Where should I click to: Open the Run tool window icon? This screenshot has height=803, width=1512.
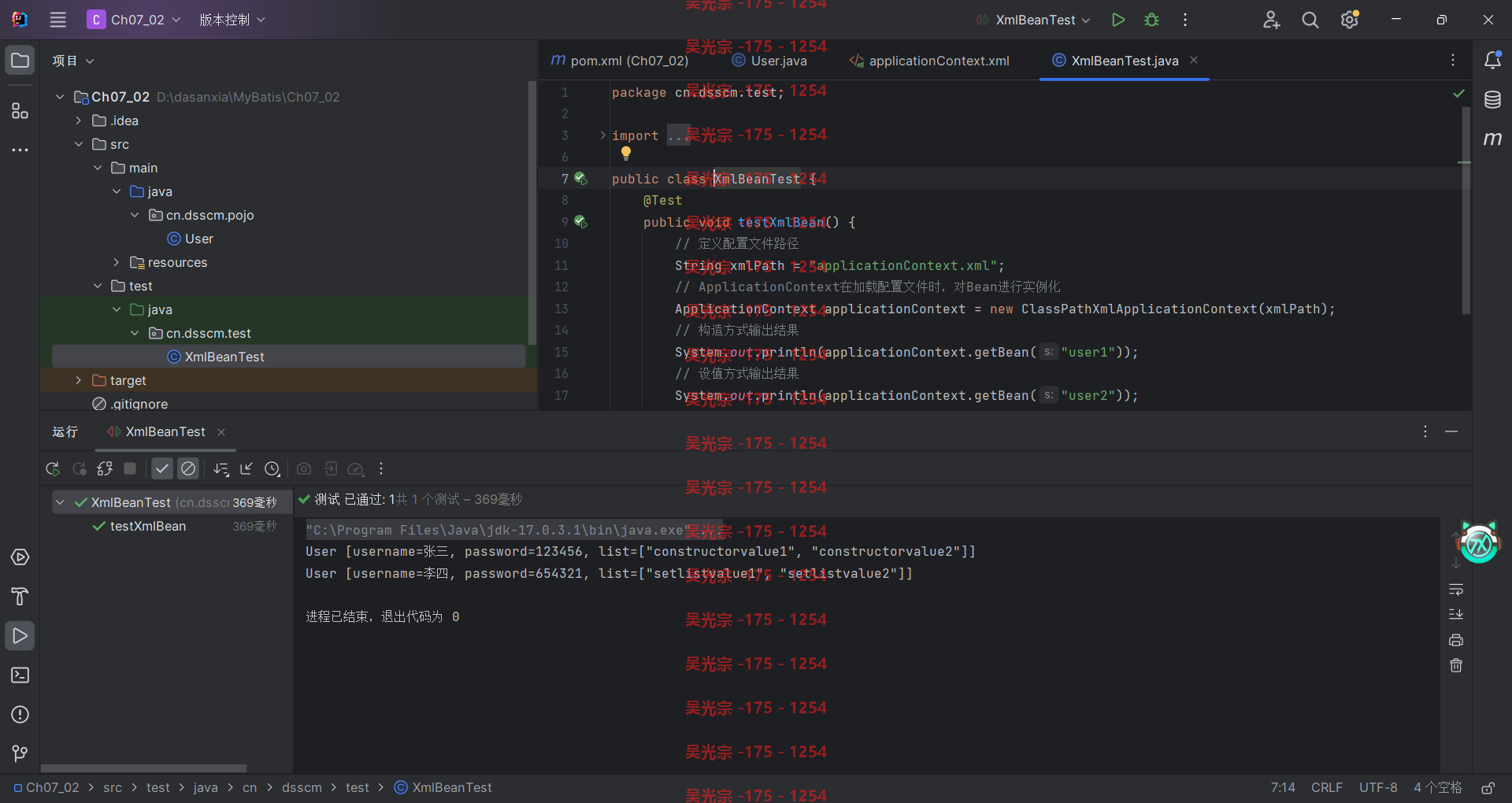[20, 636]
